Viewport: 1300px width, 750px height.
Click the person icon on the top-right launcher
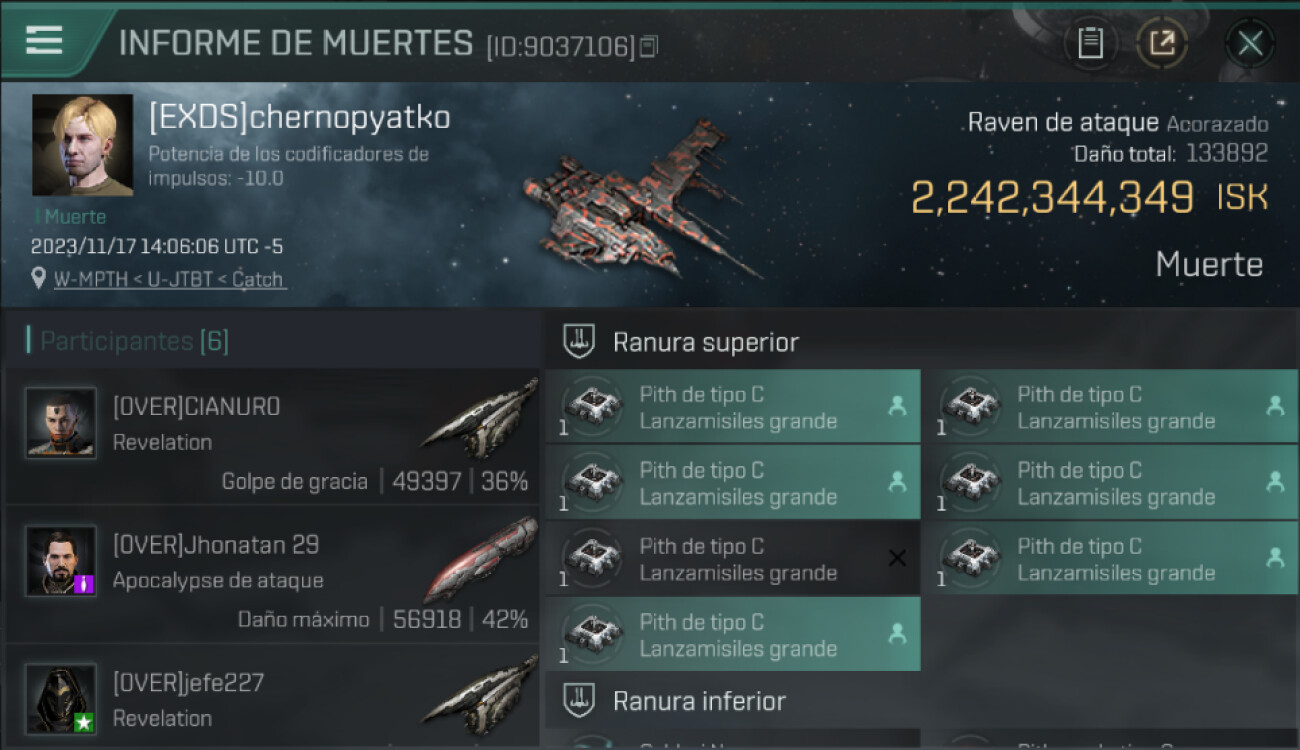click(1275, 406)
